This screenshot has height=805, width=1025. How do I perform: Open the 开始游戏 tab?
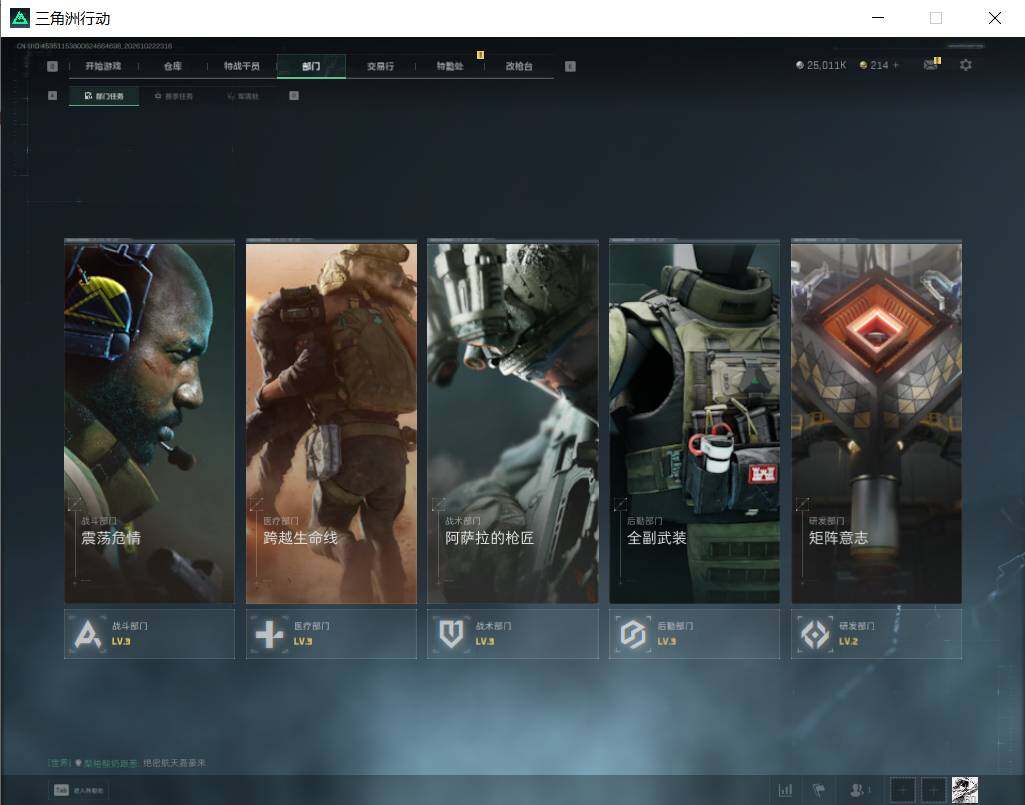click(x=103, y=66)
